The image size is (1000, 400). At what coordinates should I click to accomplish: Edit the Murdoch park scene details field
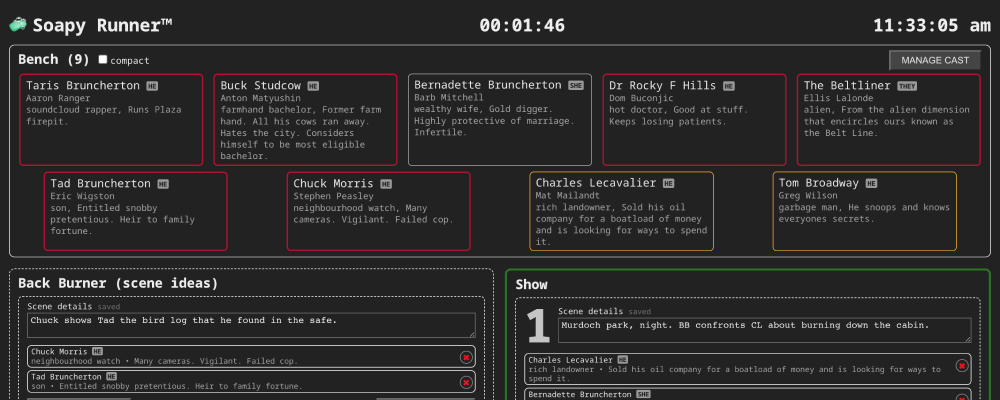[765, 330]
